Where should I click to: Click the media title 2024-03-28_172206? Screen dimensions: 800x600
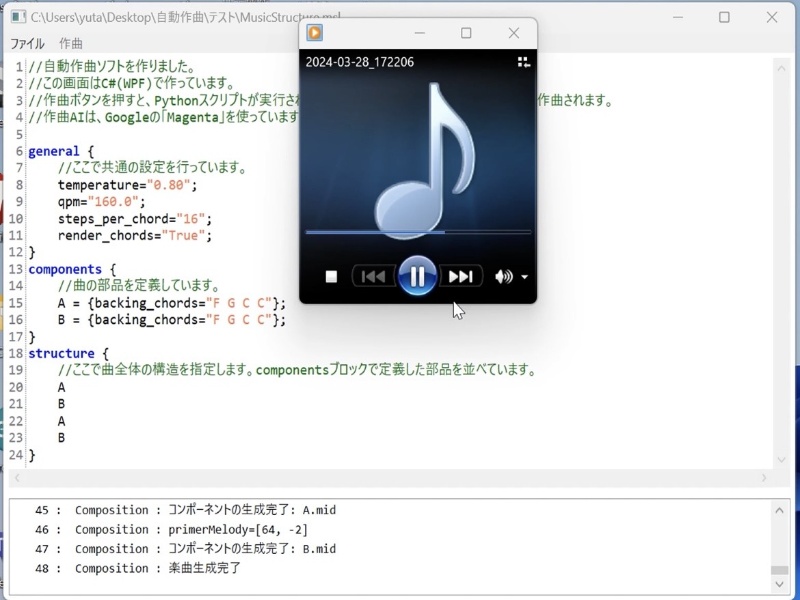tap(360, 62)
